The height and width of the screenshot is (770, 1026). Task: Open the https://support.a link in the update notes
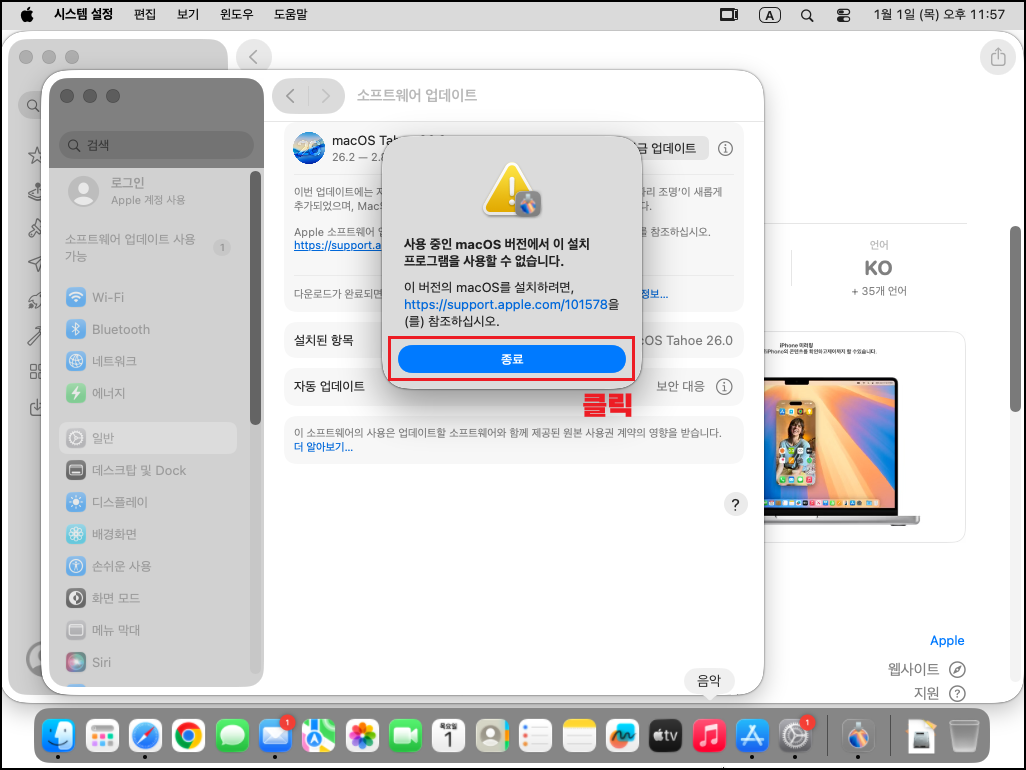pos(338,245)
